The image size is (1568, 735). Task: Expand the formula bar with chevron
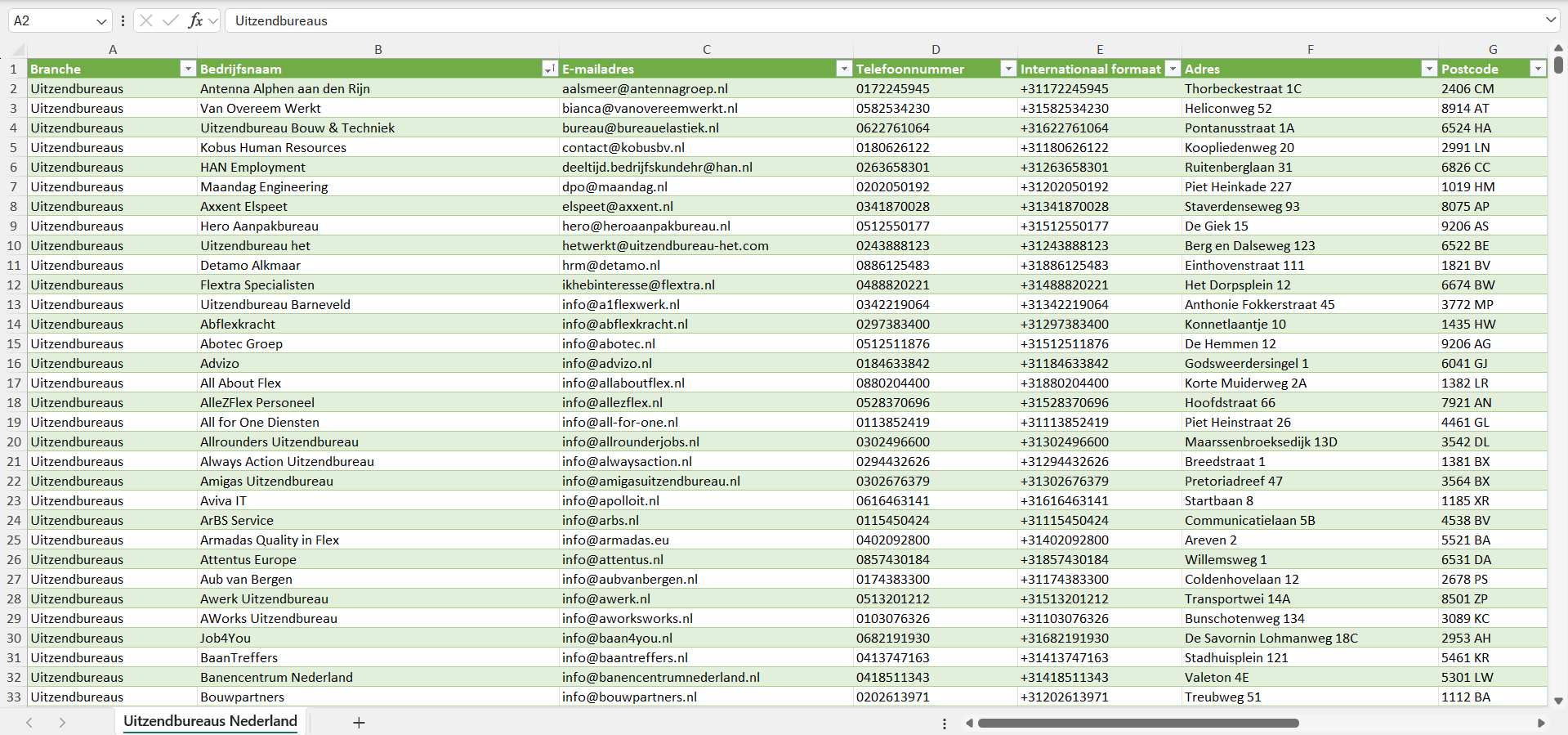(1550, 20)
